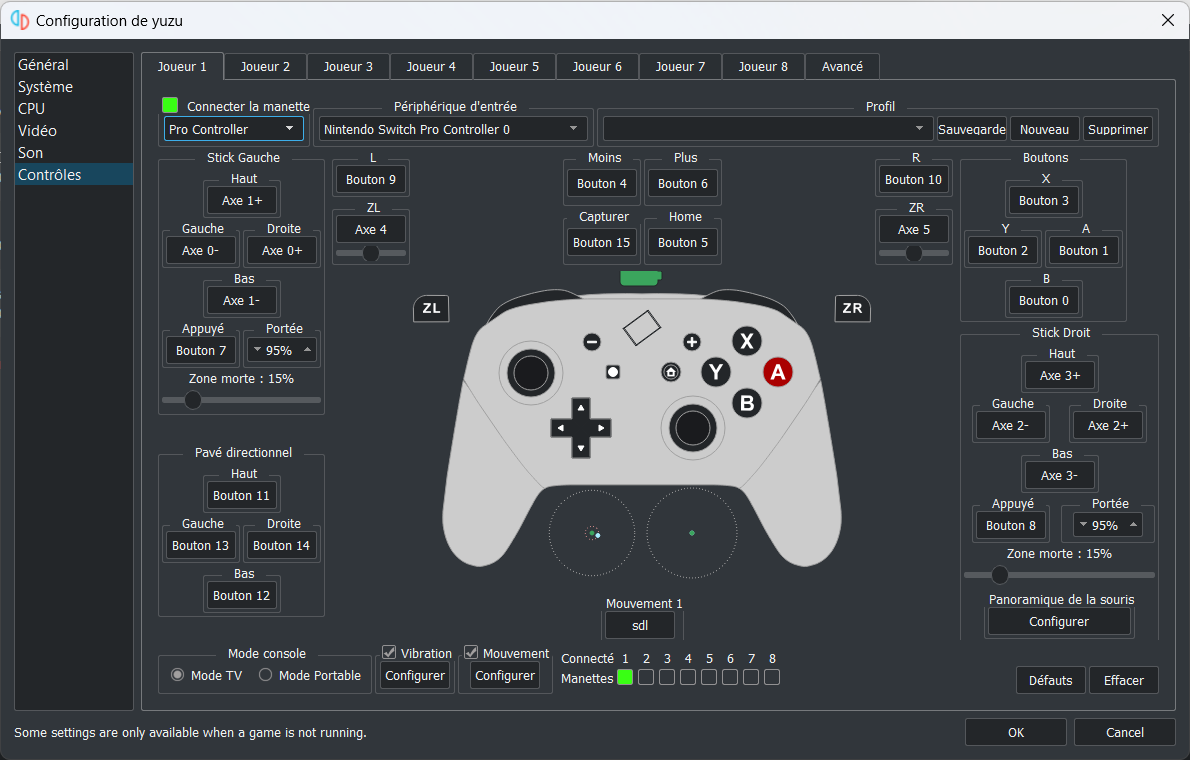
Task: Enable connected controller 2 box
Action: click(646, 677)
